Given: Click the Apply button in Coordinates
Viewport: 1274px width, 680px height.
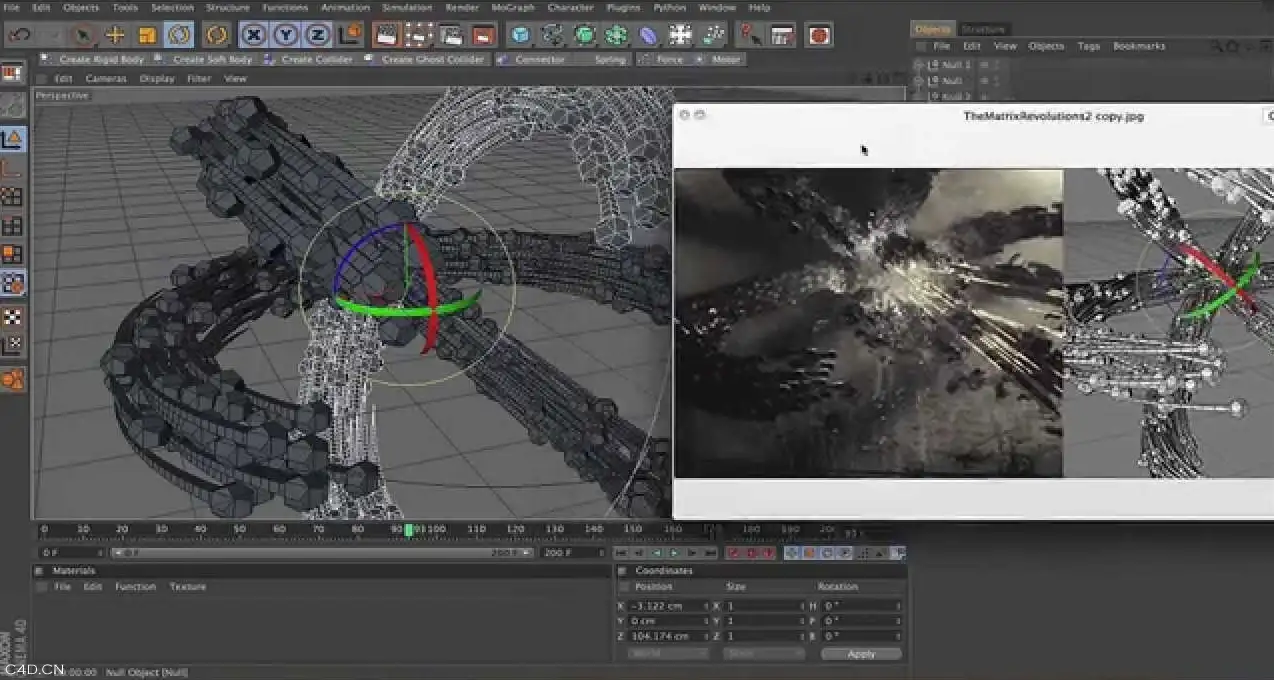Looking at the screenshot, I should pos(861,654).
